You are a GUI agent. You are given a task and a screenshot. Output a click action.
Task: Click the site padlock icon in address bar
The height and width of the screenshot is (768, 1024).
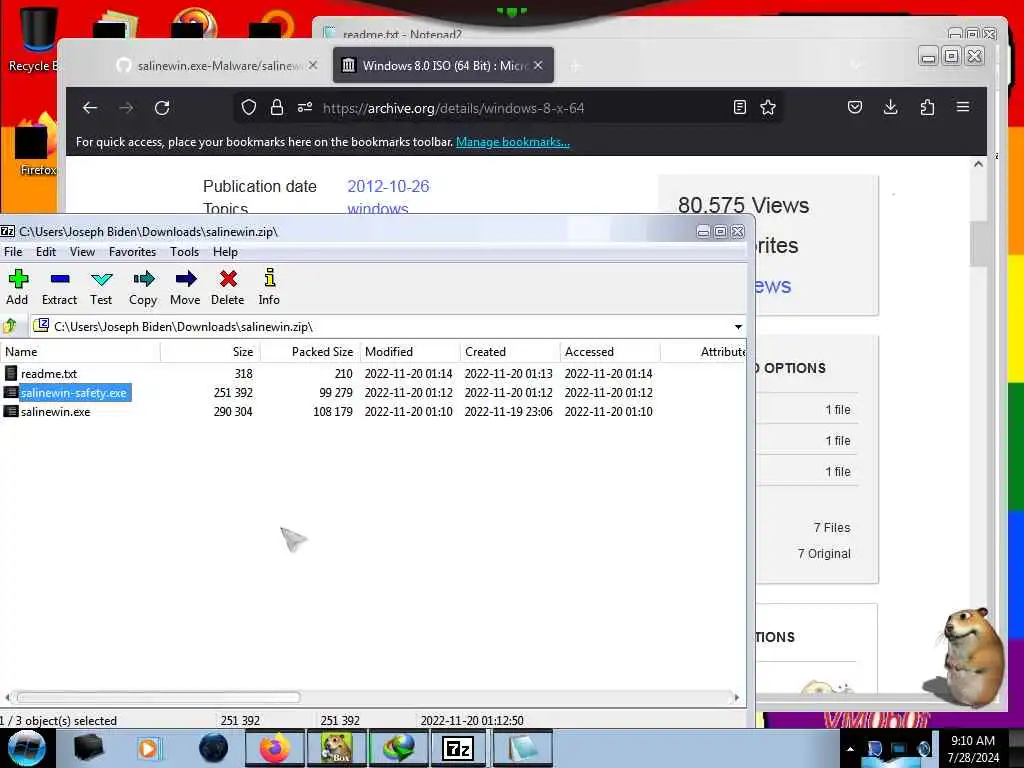pyautogui.click(x=277, y=107)
